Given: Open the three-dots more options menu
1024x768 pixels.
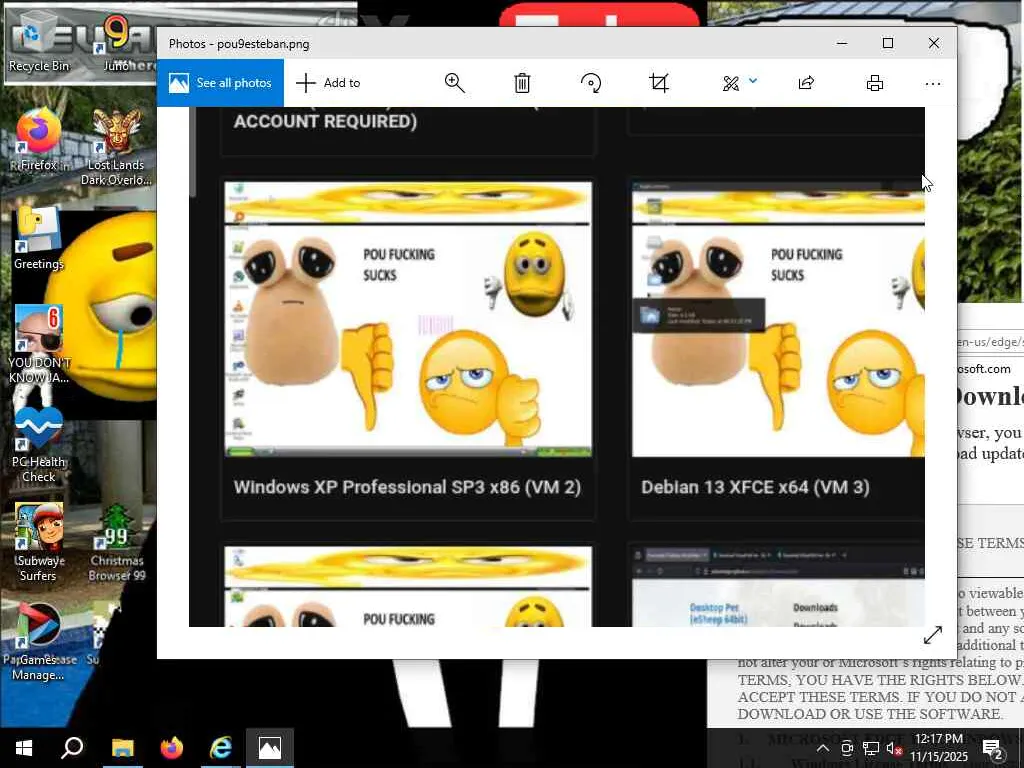Looking at the screenshot, I should (933, 84).
